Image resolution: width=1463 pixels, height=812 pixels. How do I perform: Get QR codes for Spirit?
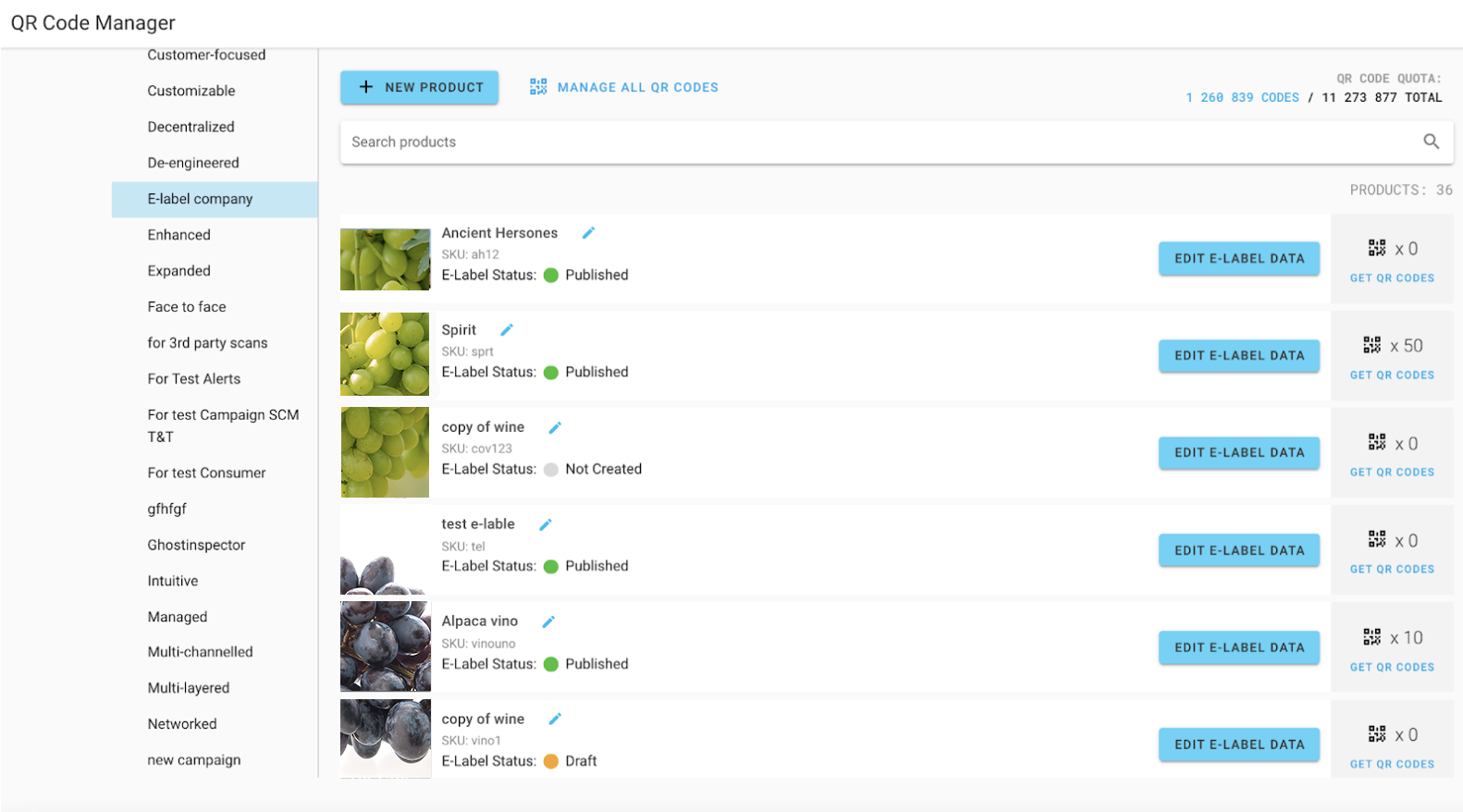pyautogui.click(x=1392, y=375)
